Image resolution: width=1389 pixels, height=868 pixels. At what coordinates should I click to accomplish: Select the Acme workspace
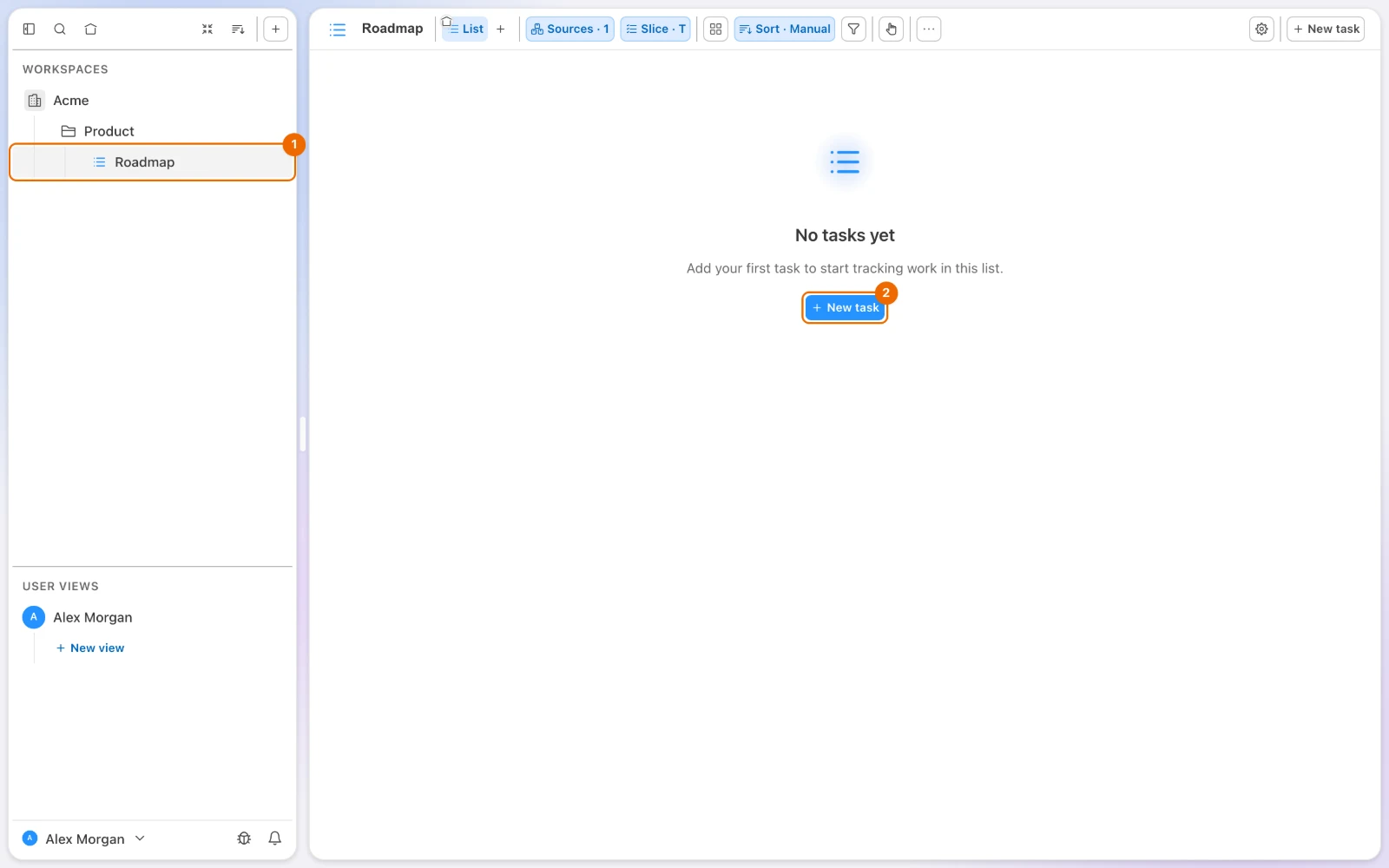[x=152, y=101]
